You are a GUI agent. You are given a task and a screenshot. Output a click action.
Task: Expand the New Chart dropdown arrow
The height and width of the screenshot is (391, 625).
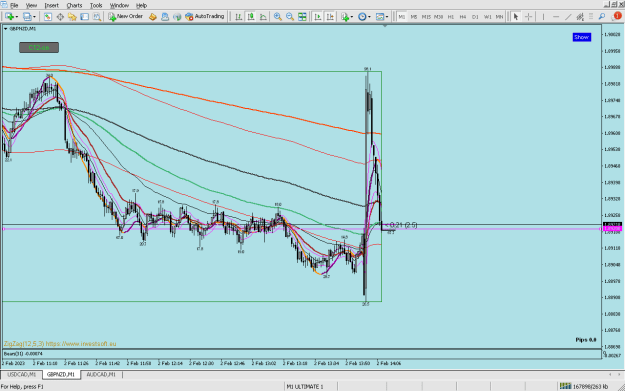[x=17, y=17]
